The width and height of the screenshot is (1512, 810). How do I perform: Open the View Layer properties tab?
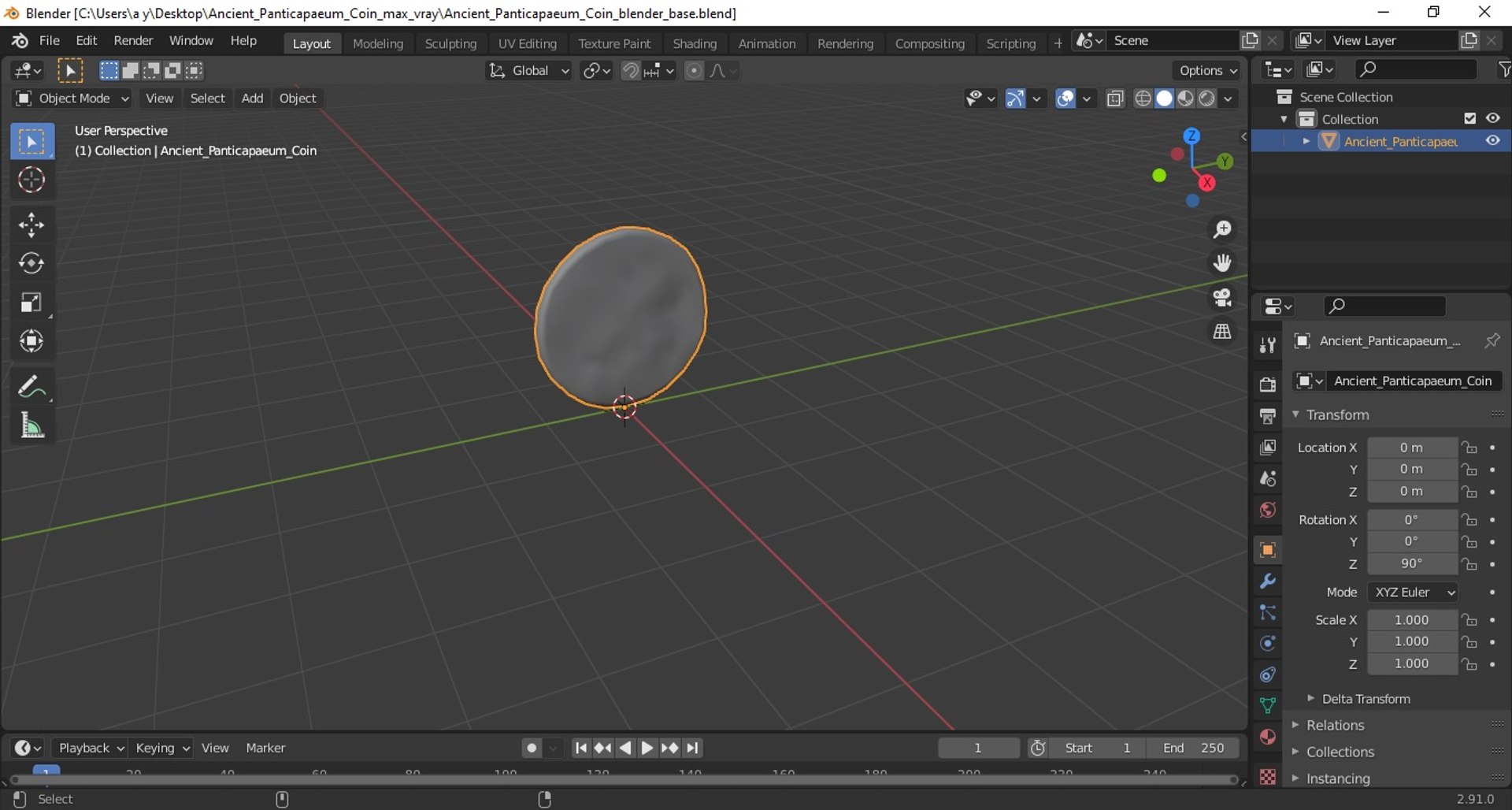click(1267, 447)
